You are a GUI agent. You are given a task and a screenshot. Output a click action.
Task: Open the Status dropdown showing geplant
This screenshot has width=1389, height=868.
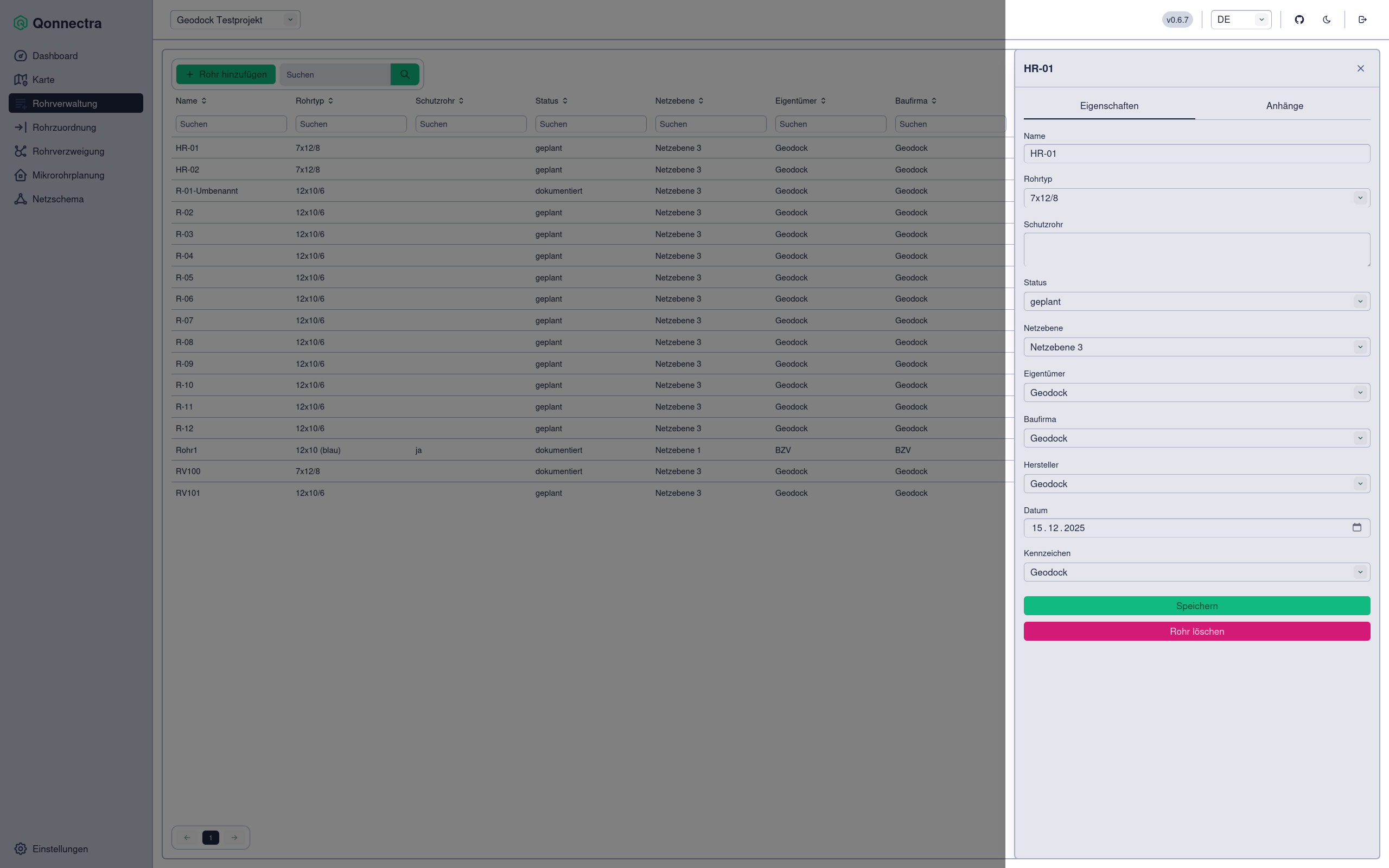point(1196,301)
